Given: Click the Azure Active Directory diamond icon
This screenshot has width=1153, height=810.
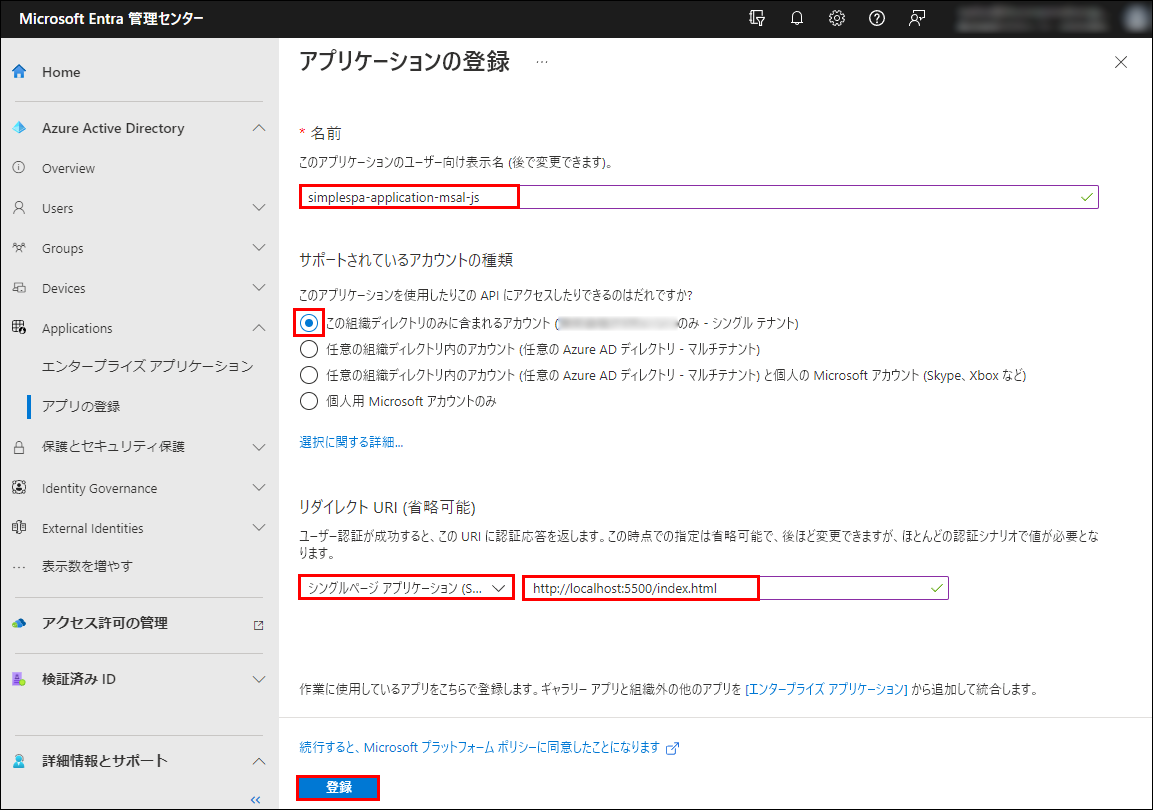Looking at the screenshot, I should tap(19, 127).
